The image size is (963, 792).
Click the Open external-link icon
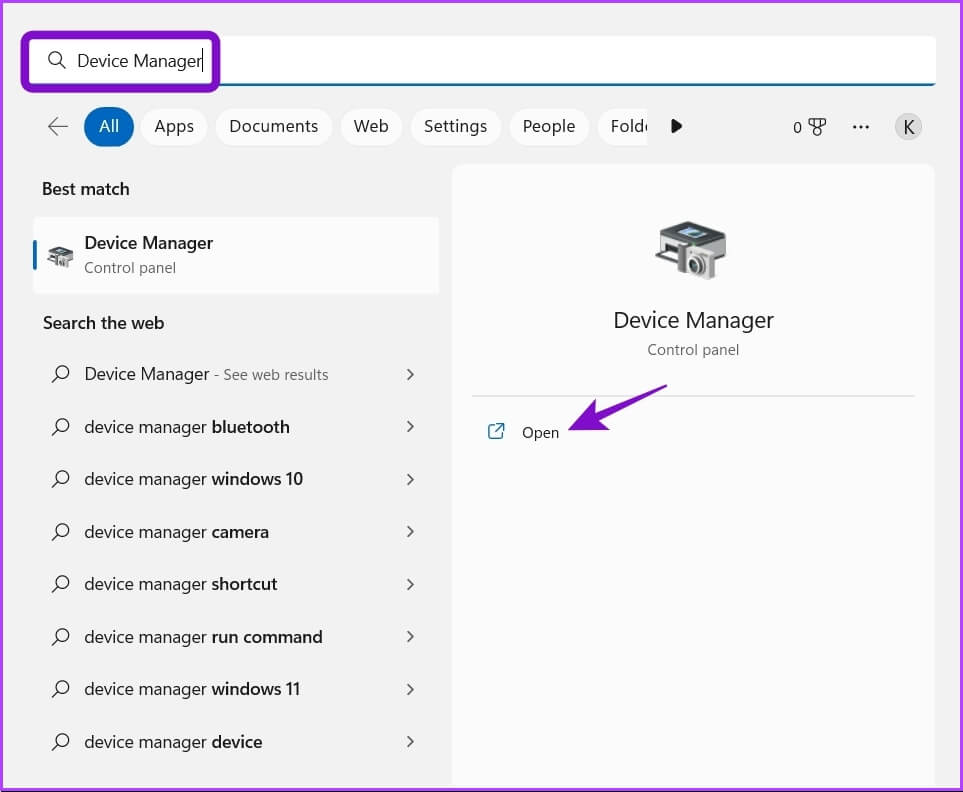496,432
